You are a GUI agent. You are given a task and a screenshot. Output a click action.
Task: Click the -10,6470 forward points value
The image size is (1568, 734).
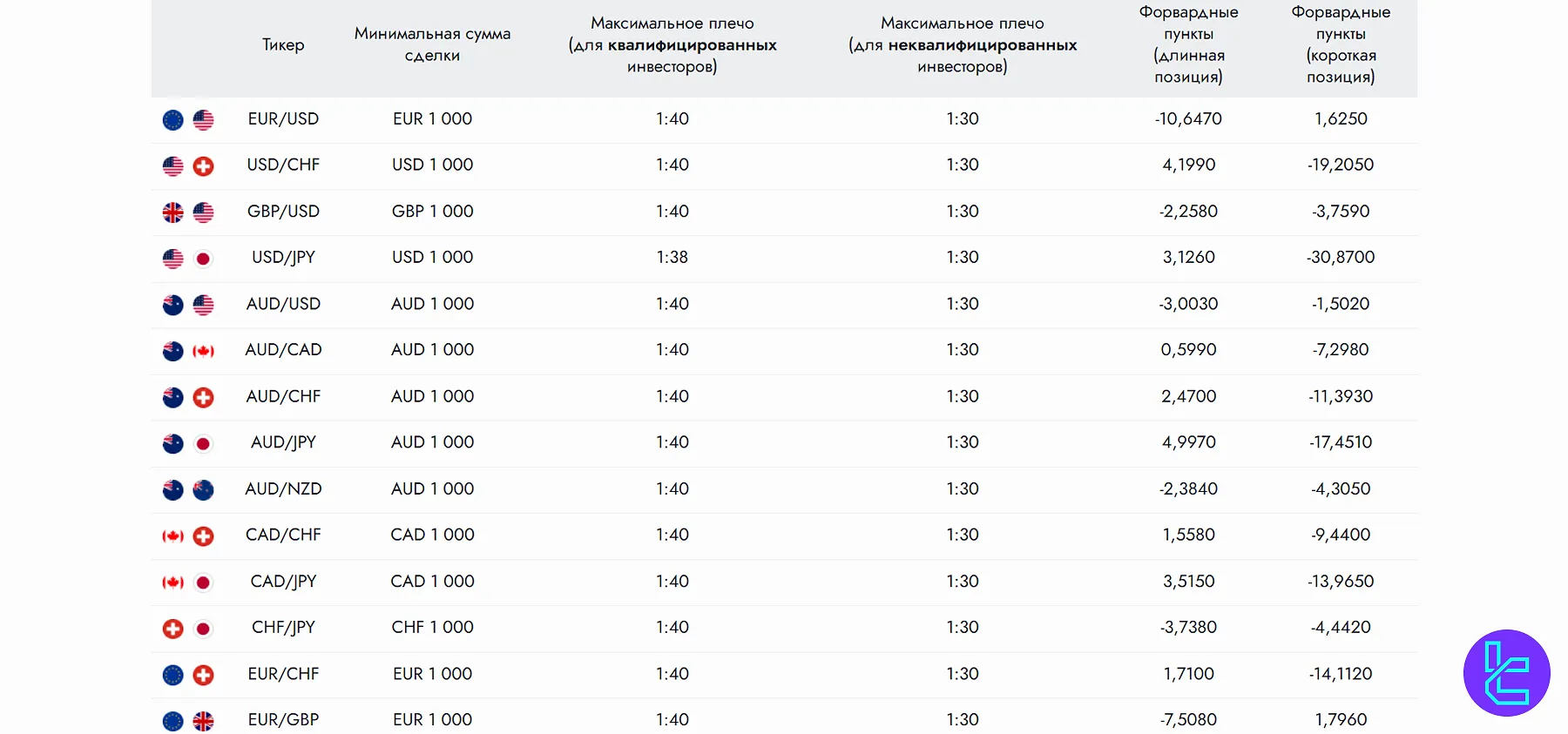tap(1188, 118)
